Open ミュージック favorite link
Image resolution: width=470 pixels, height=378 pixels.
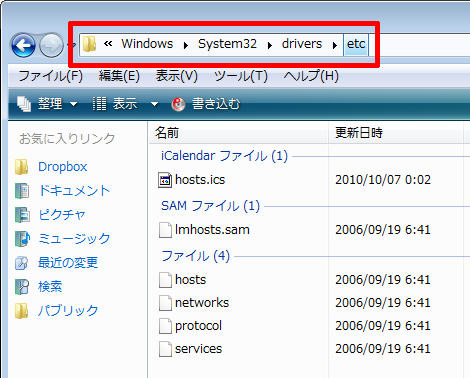(x=74, y=239)
